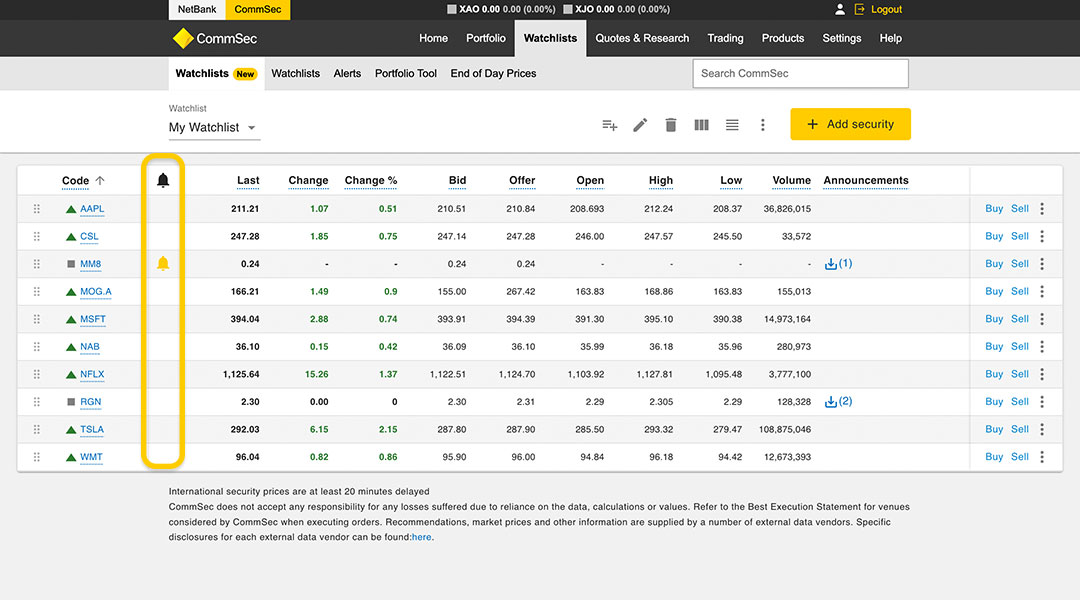Click the columns layout icon
The height and width of the screenshot is (600, 1080).
coord(701,125)
